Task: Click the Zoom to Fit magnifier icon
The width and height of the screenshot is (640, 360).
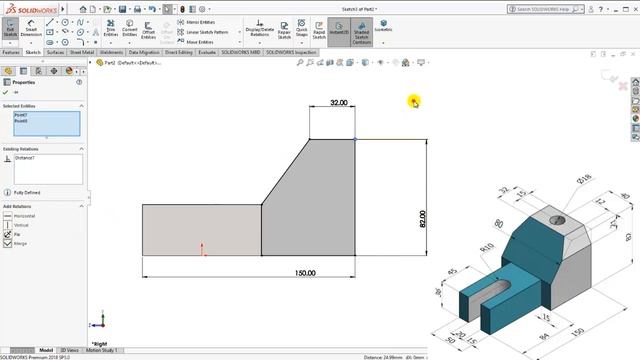Action: coord(300,62)
